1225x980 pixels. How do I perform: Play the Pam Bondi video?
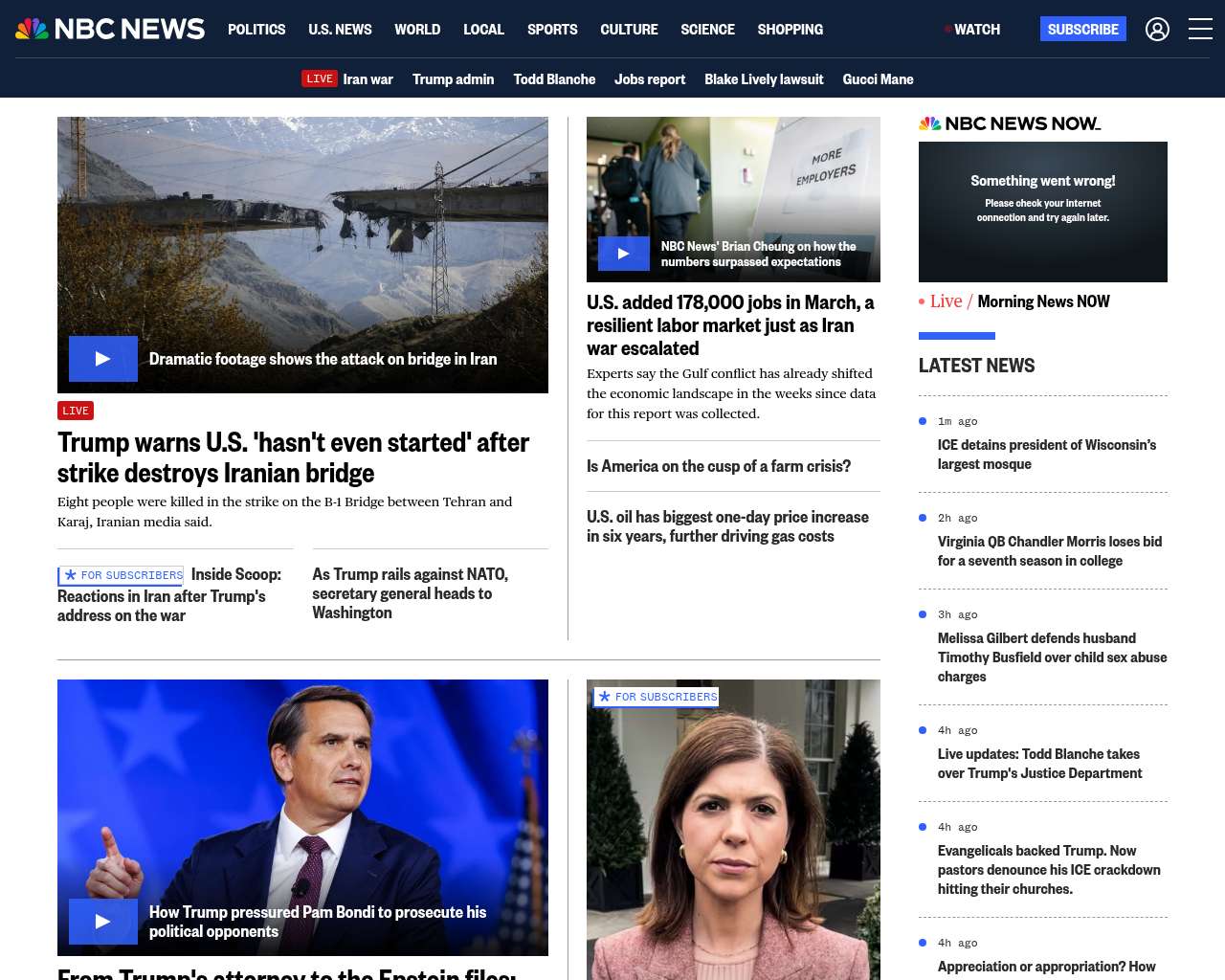(x=103, y=922)
